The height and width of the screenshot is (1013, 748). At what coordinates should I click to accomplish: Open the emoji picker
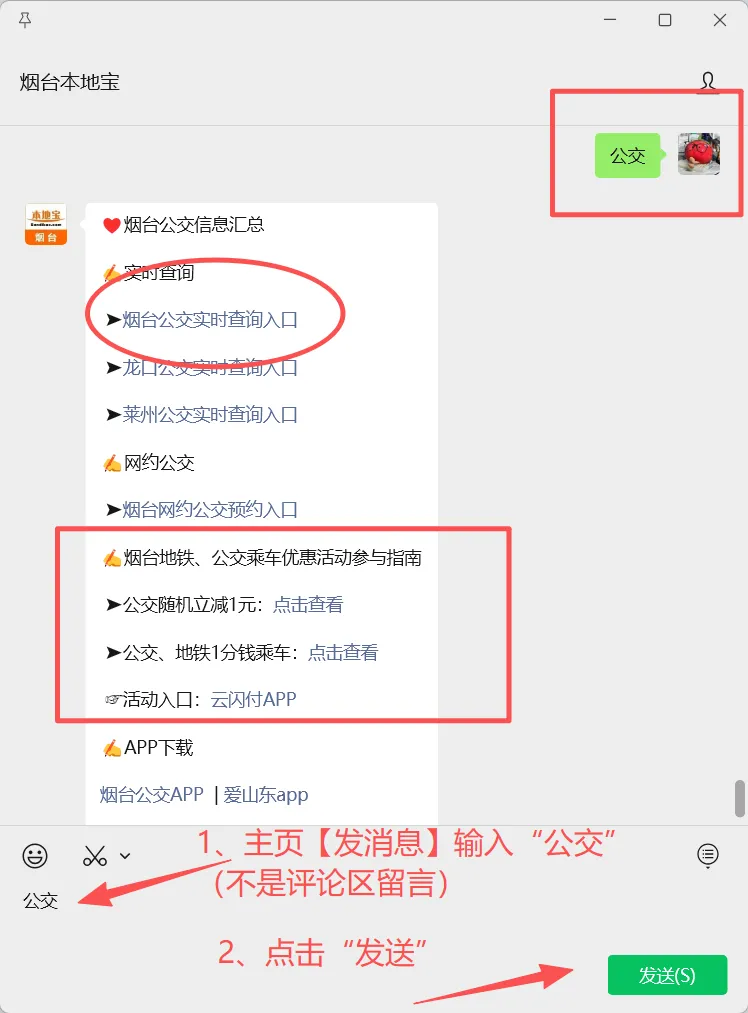[35, 856]
